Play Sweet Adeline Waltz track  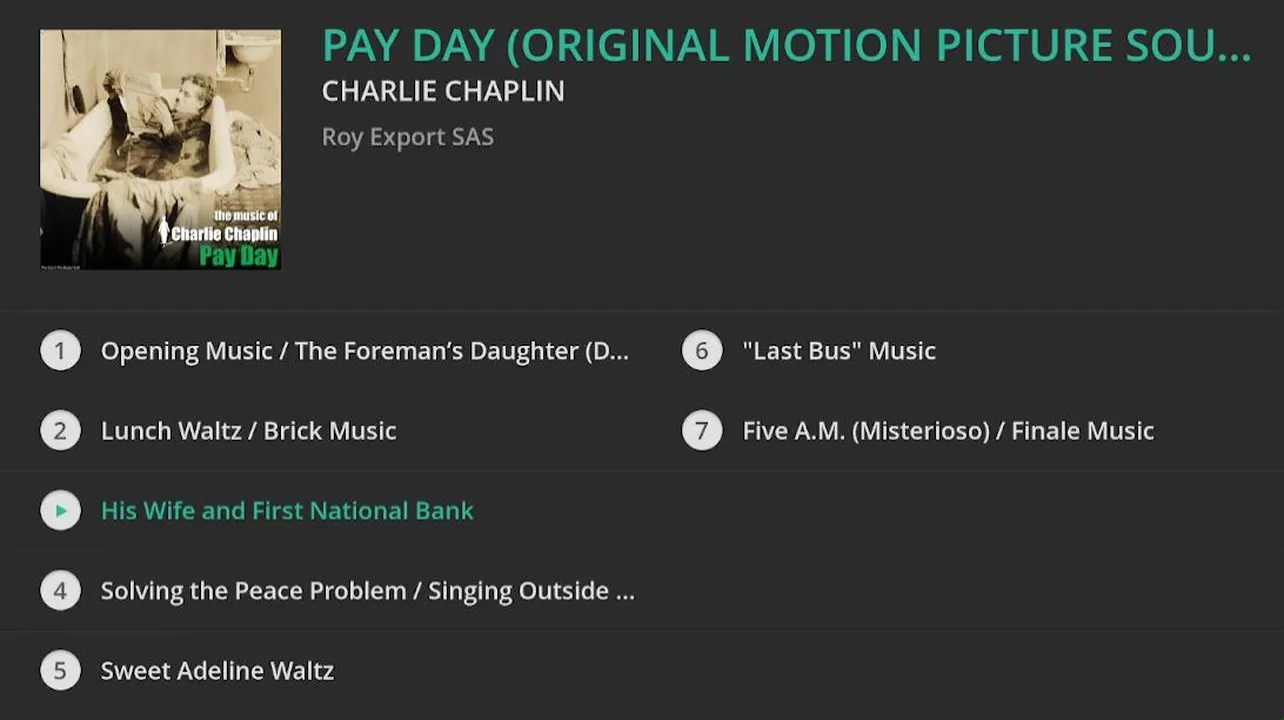pos(217,671)
